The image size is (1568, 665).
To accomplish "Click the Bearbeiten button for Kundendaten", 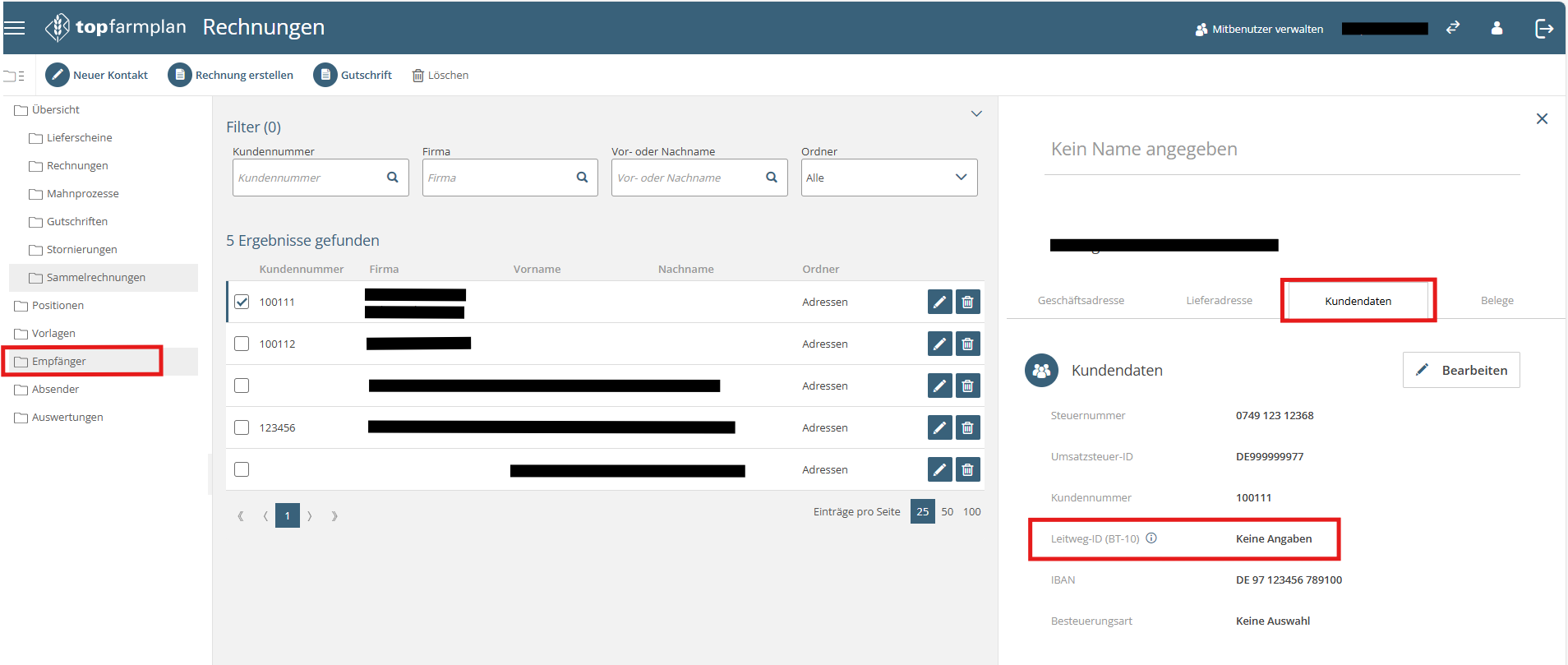I will [1460, 370].
